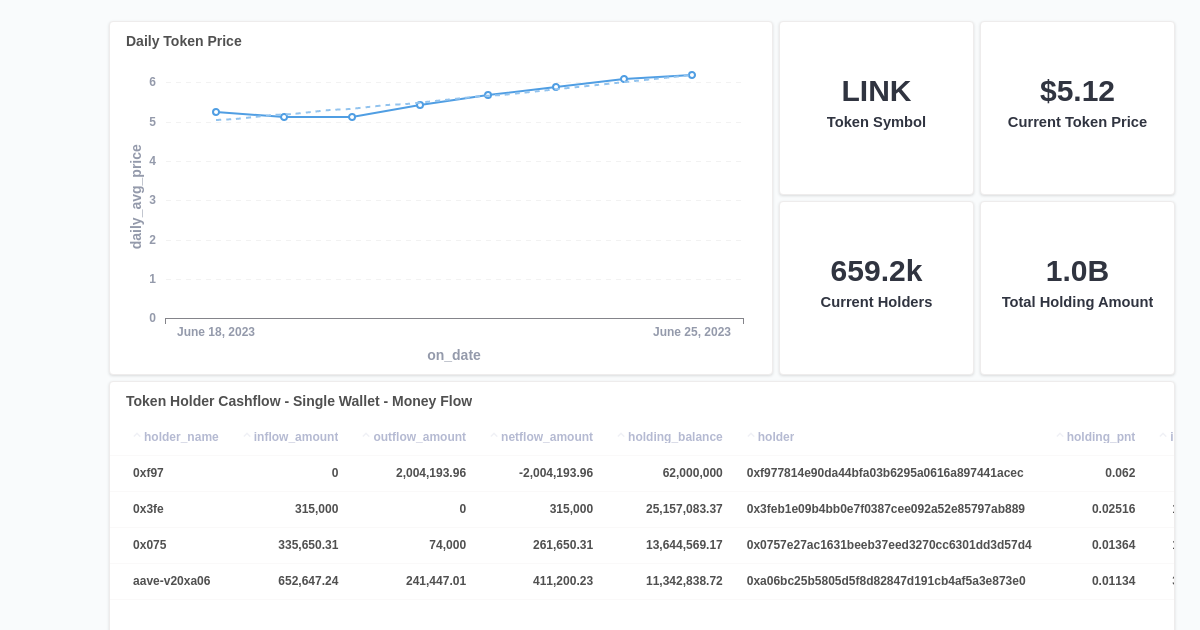Image resolution: width=1200 pixels, height=630 pixels.
Task: Click the sort caret beside netflow_amount column
Action: tap(494, 436)
